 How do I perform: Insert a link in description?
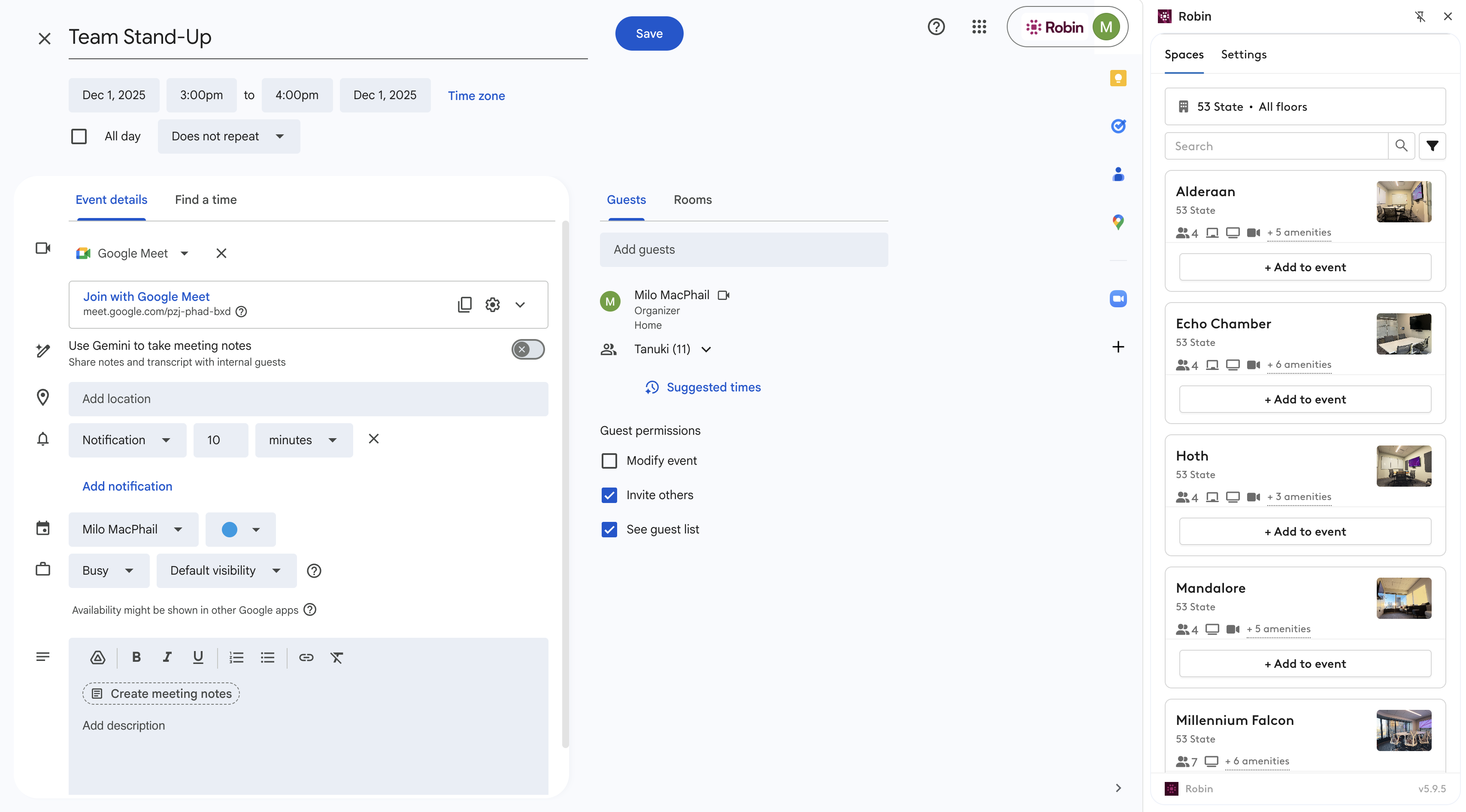(x=306, y=657)
